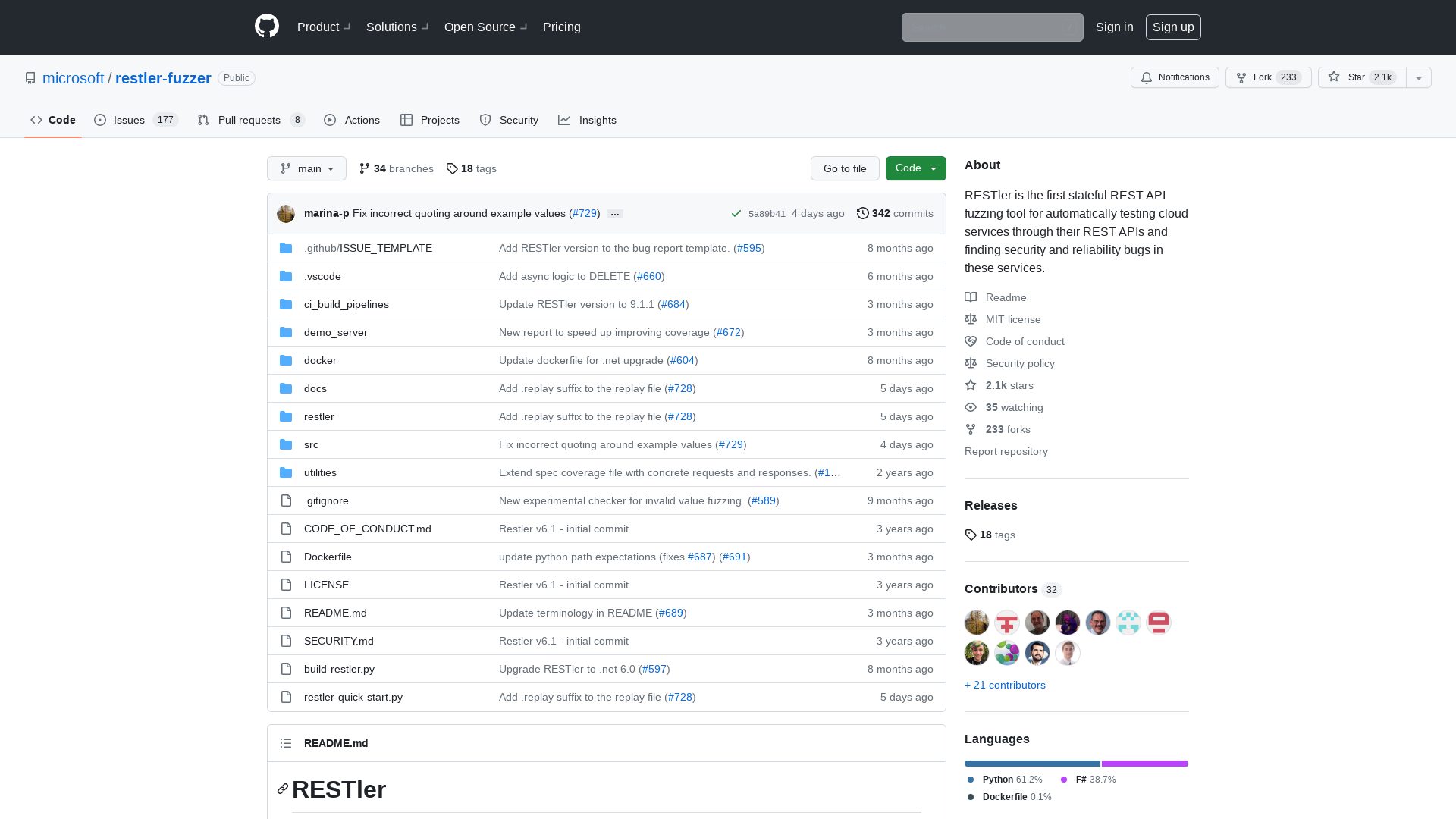Click the Go to file button
Viewport: 1456px width, 819px height.
pyautogui.click(x=845, y=168)
